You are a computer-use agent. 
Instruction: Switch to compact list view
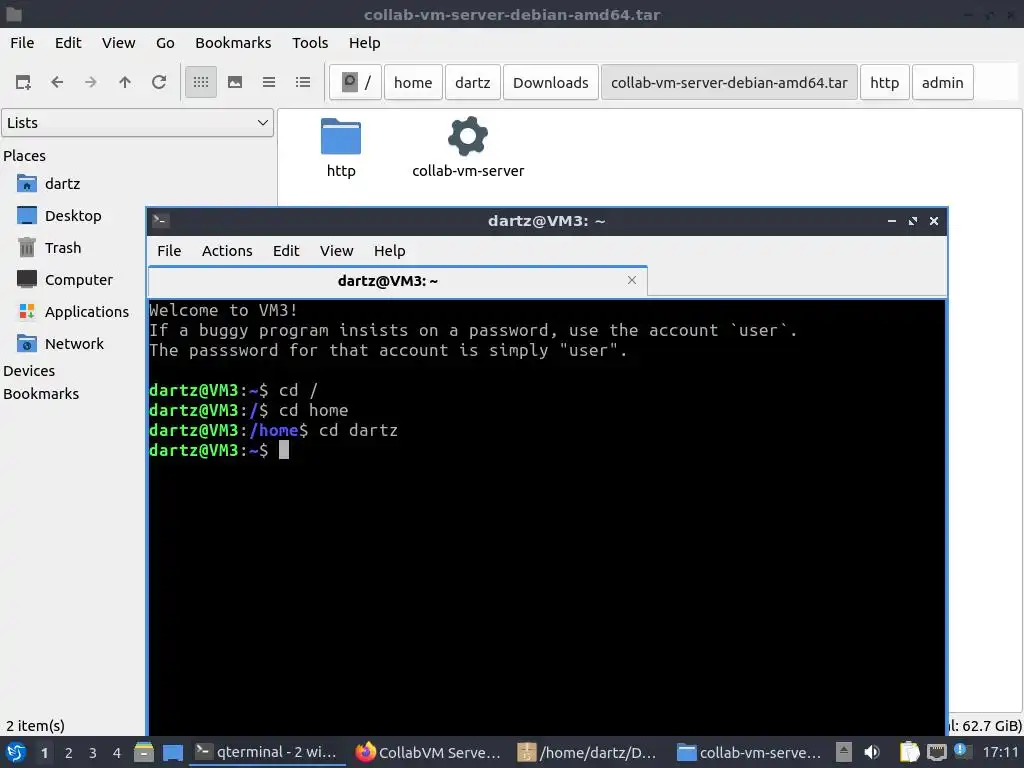tap(269, 82)
